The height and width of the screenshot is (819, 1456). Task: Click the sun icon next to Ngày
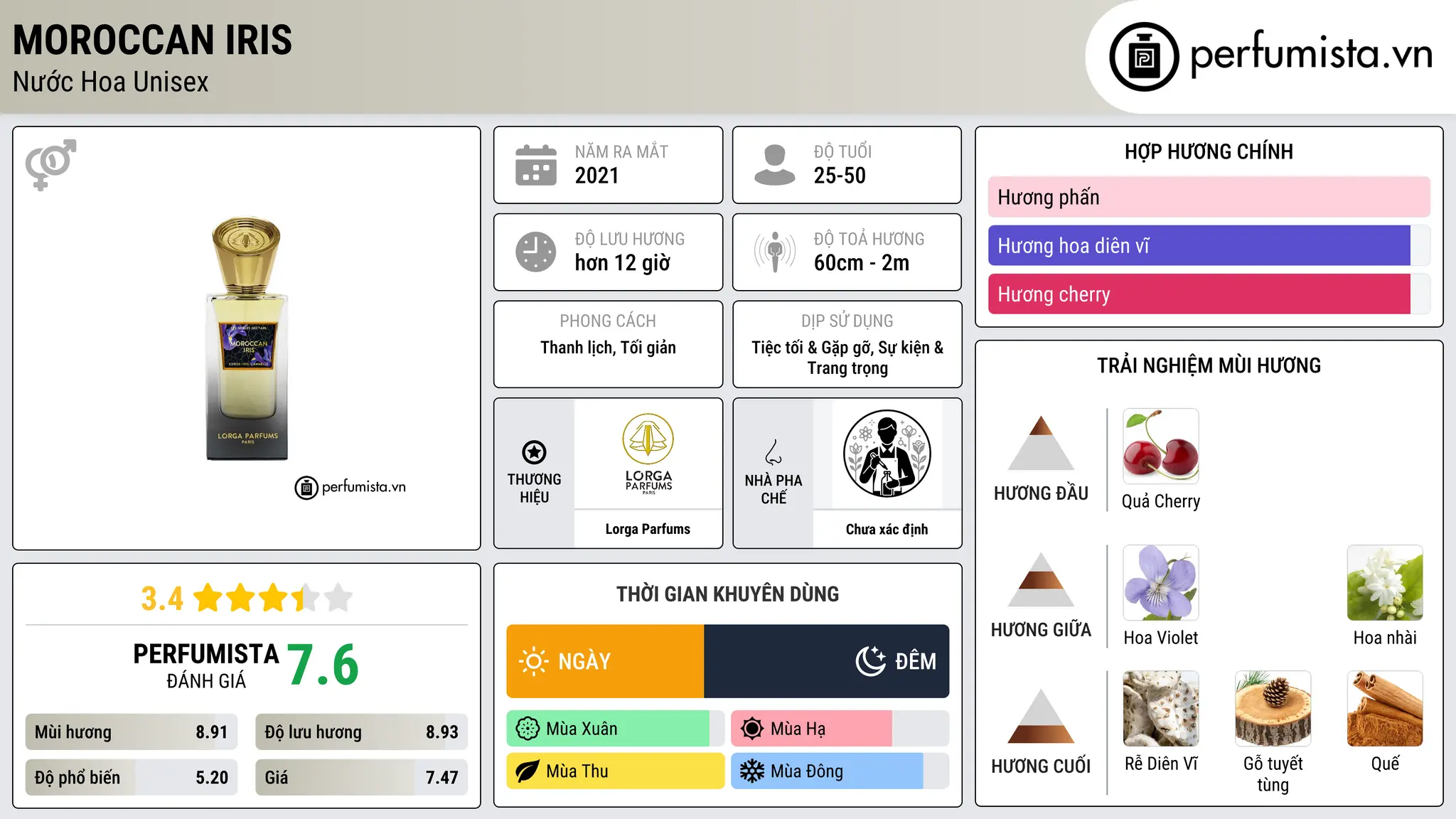click(534, 661)
